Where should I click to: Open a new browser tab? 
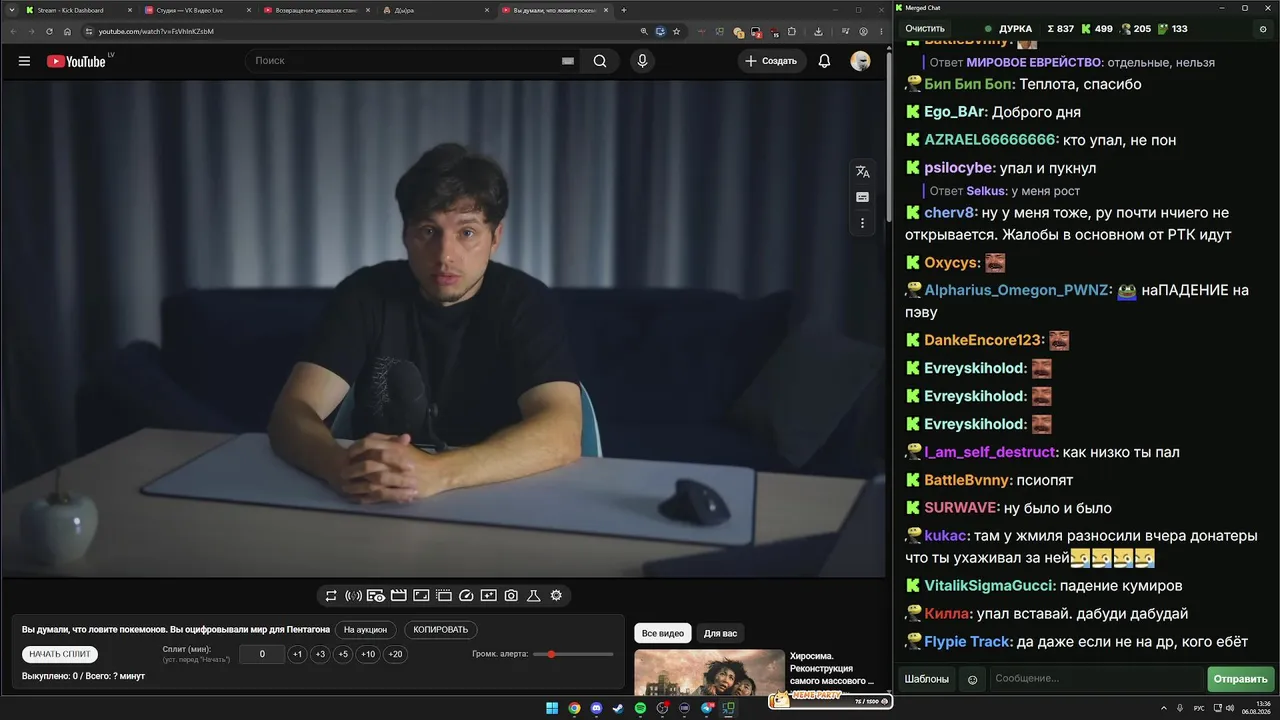point(624,10)
